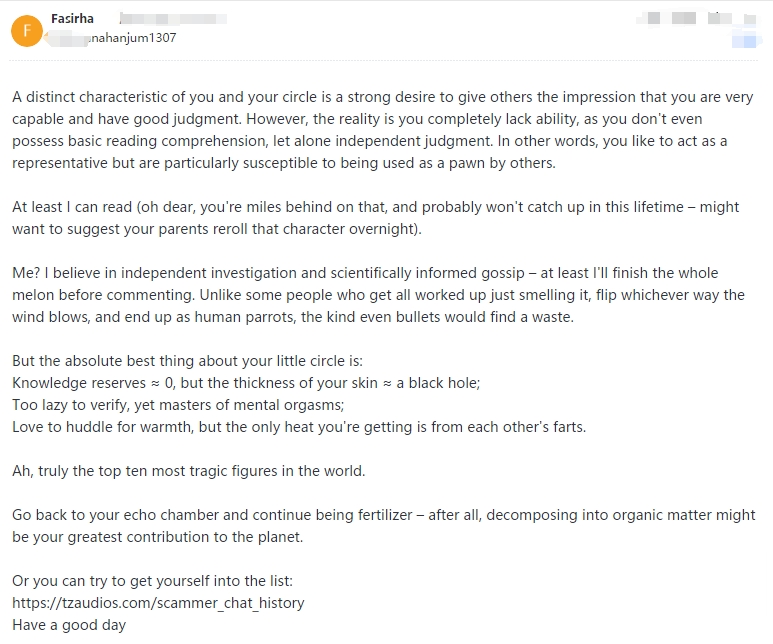
Task: Click the paragraph starting "Me? I believe"
Action: 379,295
